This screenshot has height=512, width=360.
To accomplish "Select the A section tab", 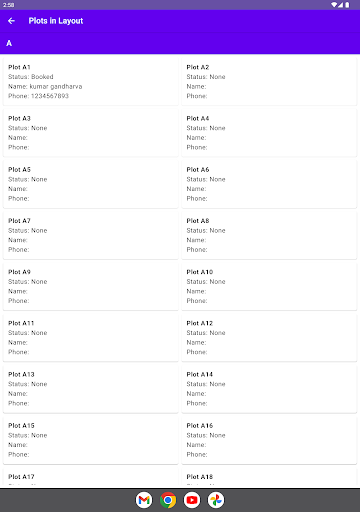I will (x=9, y=43).
